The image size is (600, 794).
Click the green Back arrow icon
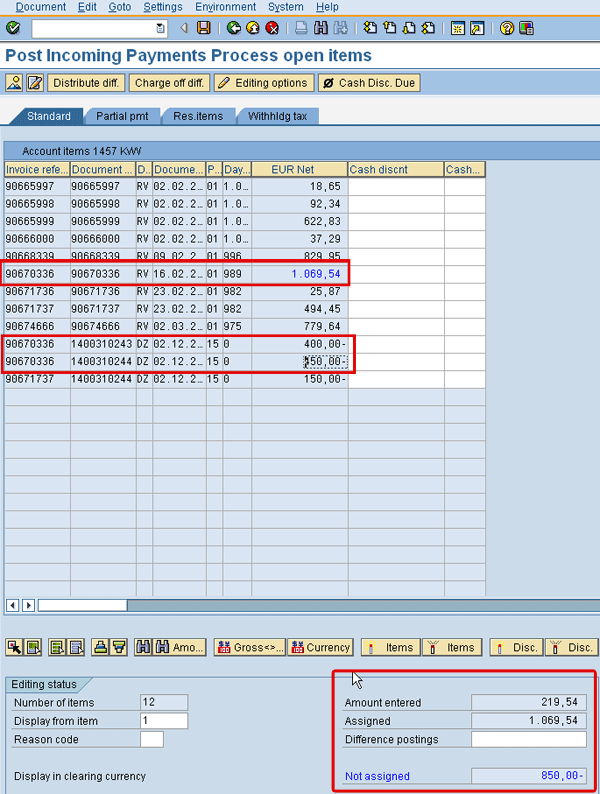point(233,28)
